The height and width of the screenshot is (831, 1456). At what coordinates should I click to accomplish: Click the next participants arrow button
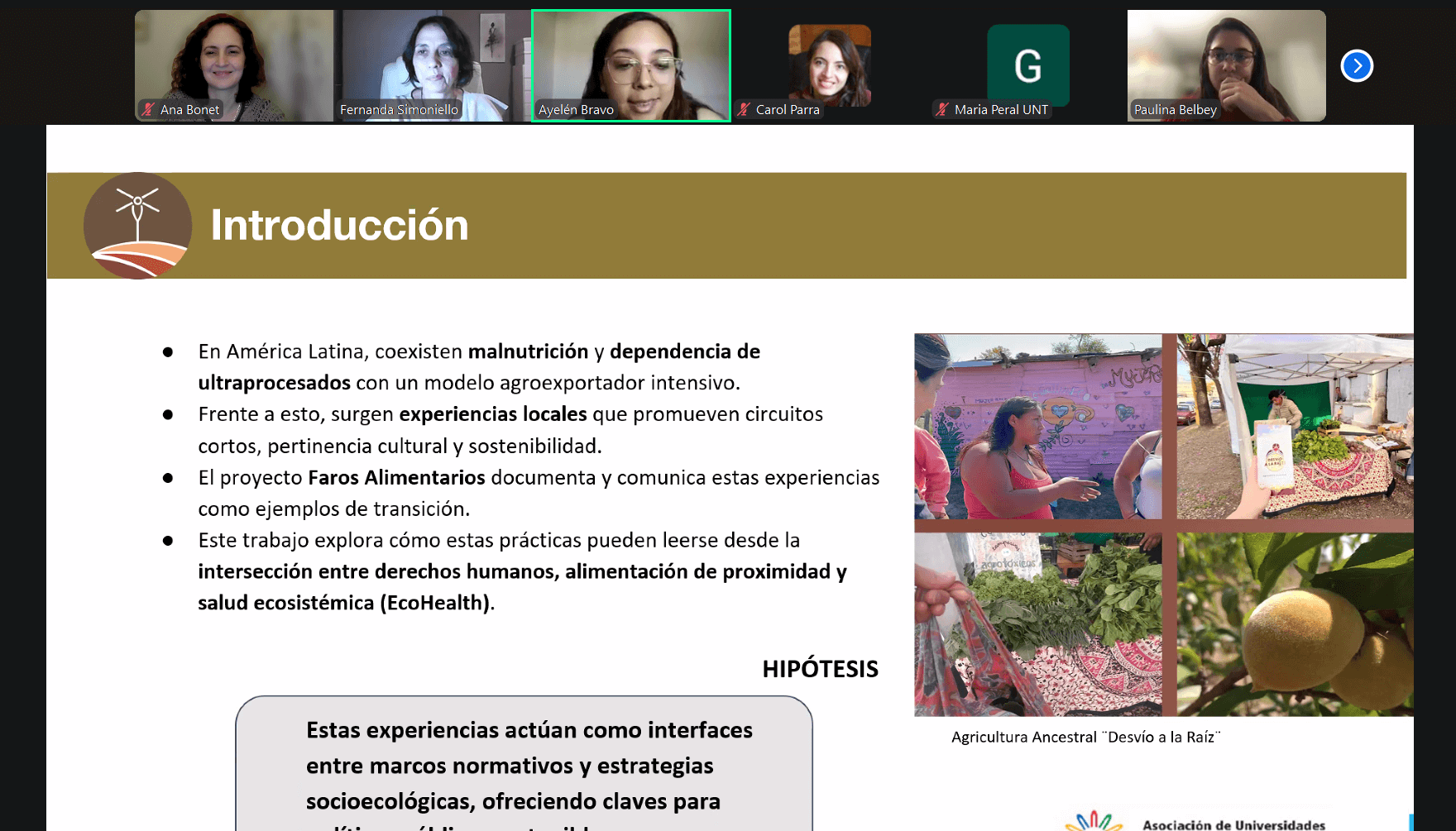click(x=1357, y=66)
